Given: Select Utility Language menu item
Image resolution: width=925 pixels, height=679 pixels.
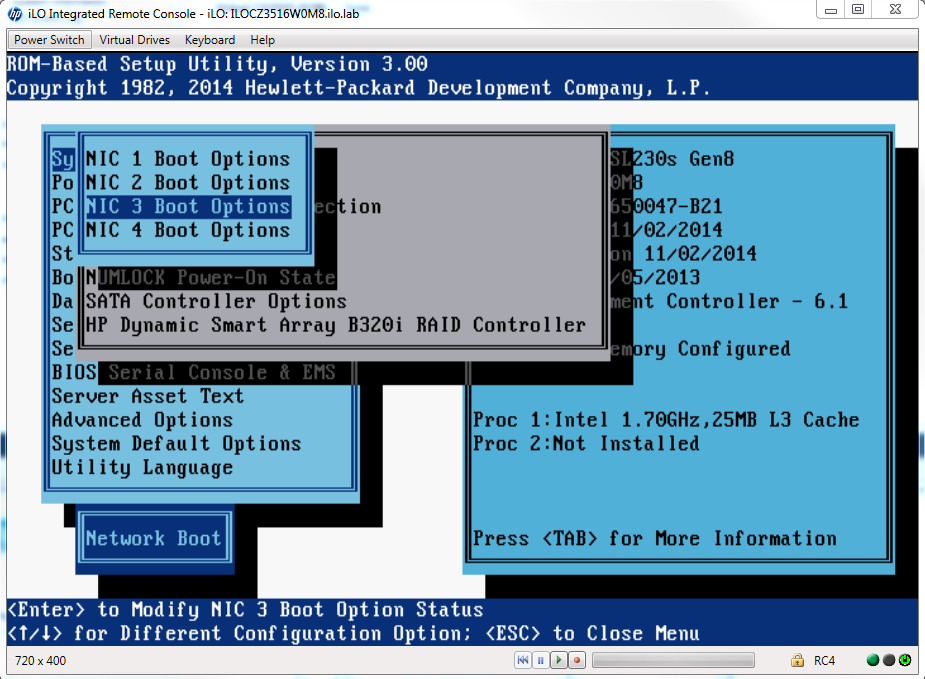Looking at the screenshot, I should coord(142,467).
